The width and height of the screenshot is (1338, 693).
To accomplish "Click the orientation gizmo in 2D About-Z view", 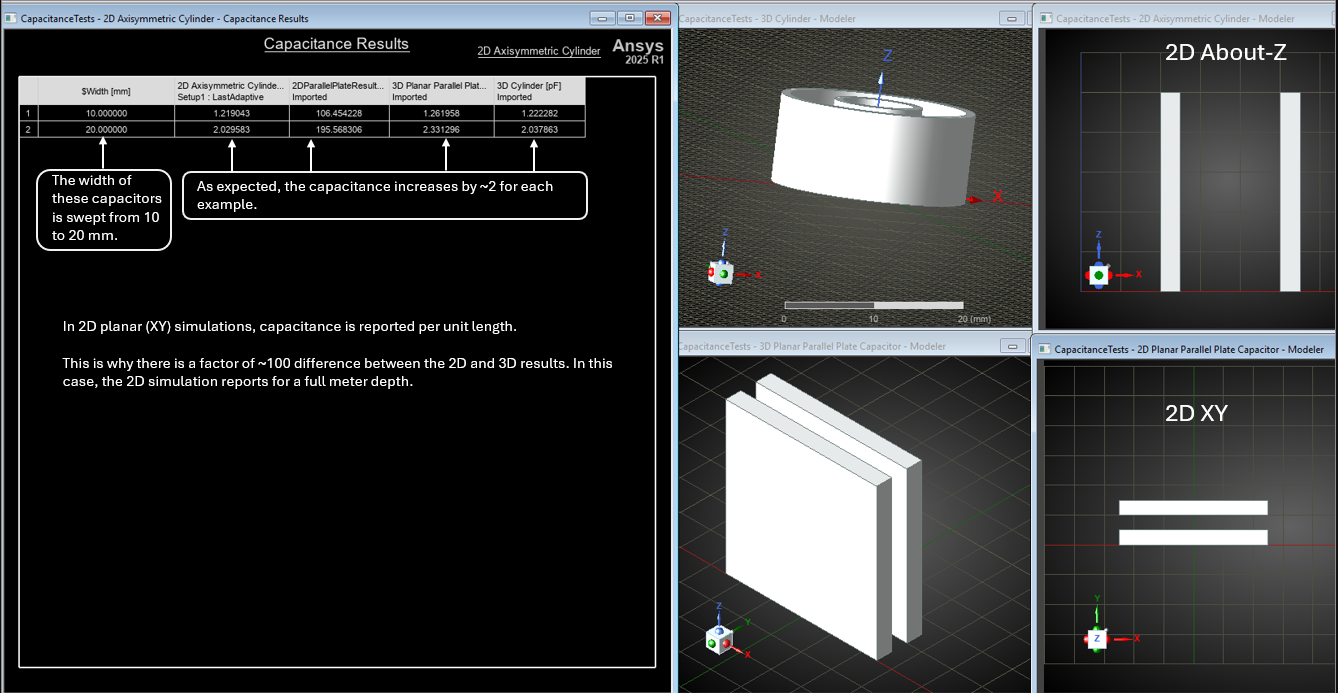I will pos(1098,273).
